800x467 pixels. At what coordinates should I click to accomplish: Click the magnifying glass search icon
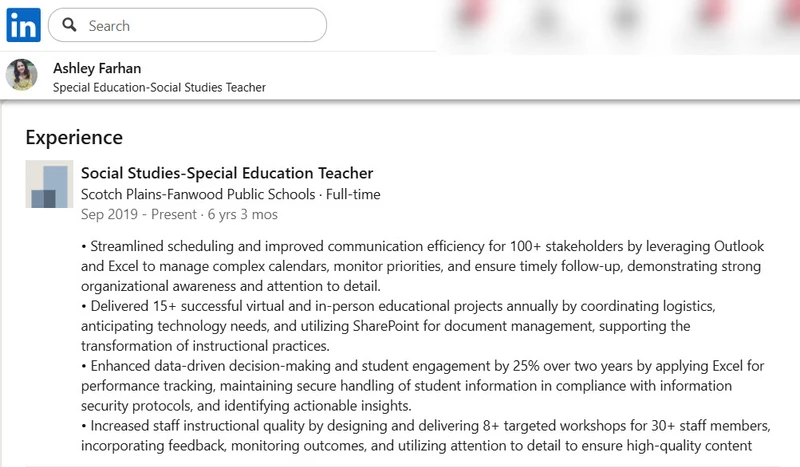tap(69, 24)
